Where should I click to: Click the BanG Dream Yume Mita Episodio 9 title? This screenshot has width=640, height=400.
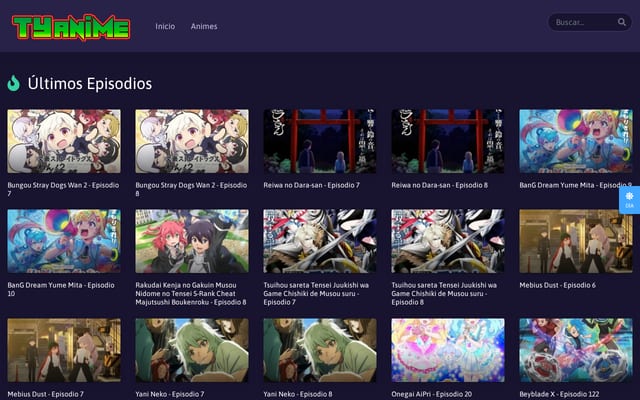(x=576, y=185)
